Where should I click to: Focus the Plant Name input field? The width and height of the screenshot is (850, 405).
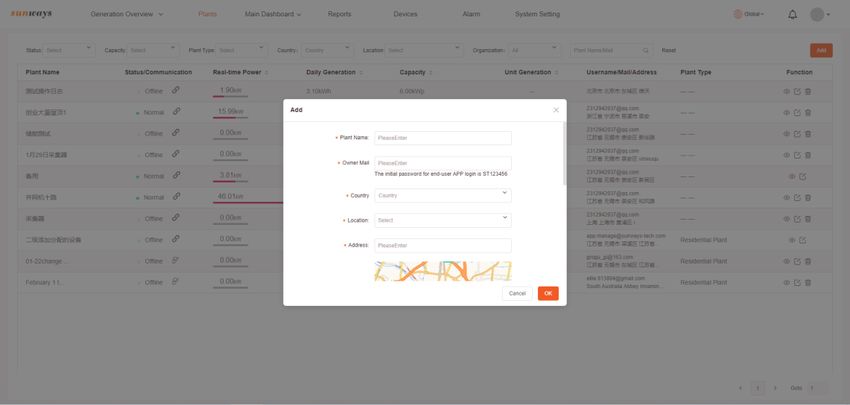pyautogui.click(x=443, y=138)
